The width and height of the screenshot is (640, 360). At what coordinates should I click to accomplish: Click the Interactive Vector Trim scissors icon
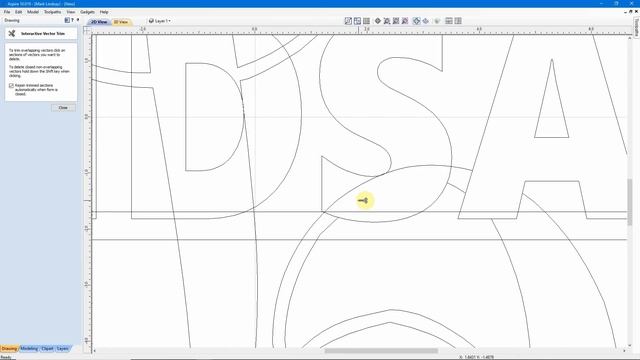[12, 33]
